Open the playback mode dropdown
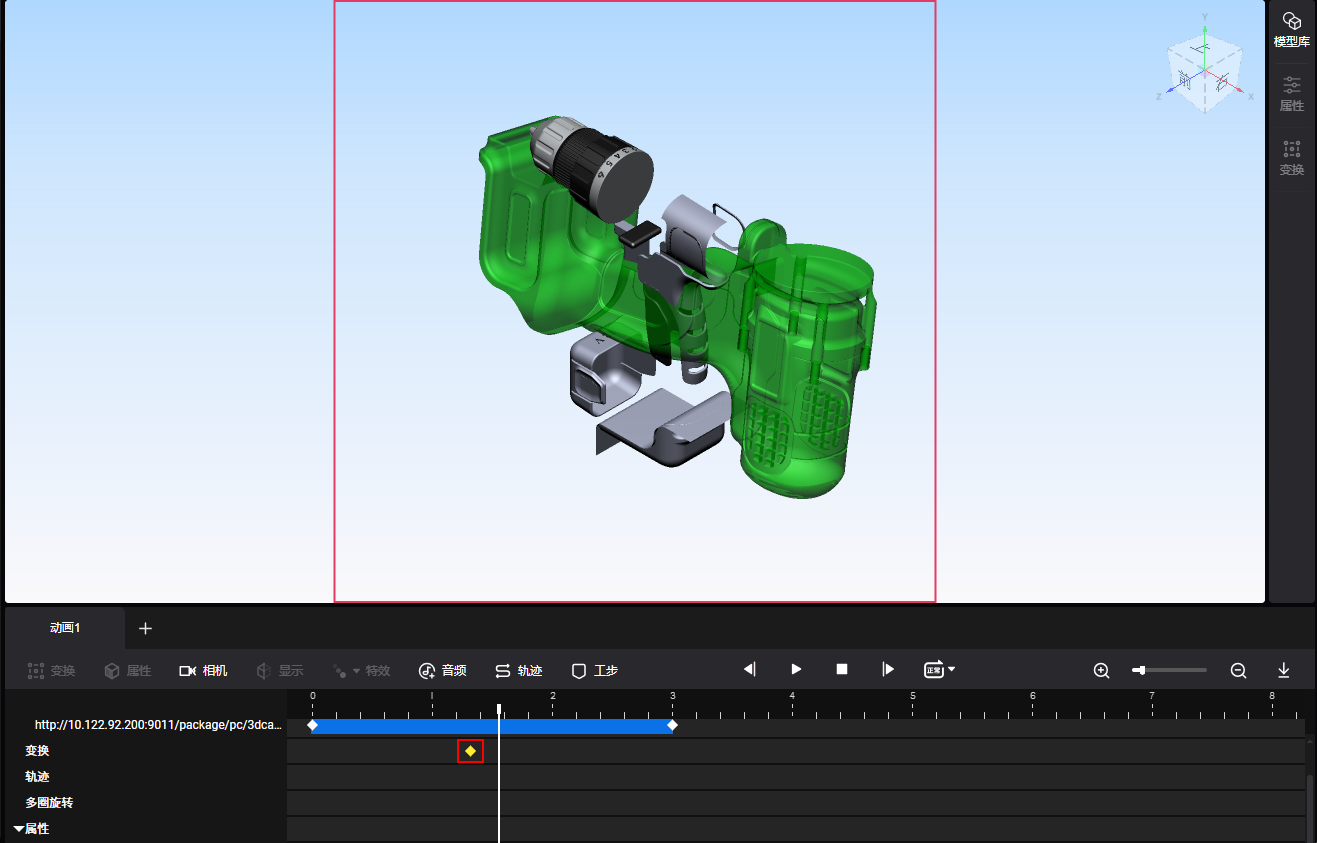The width and height of the screenshot is (1317, 843). (940, 669)
